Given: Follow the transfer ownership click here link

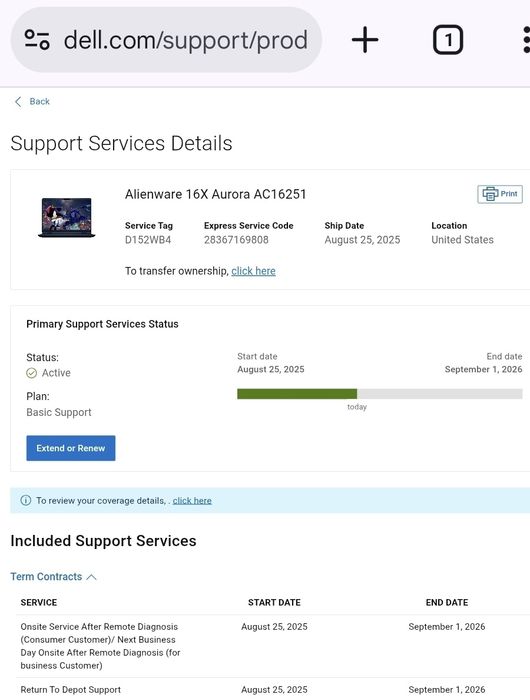Looking at the screenshot, I should click(x=253, y=271).
